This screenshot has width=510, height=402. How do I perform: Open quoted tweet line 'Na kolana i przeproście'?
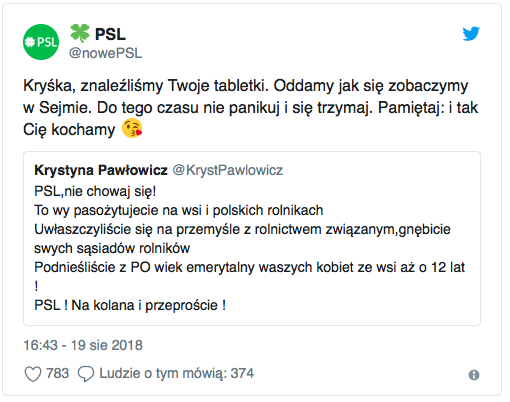pyautogui.click(x=145, y=305)
